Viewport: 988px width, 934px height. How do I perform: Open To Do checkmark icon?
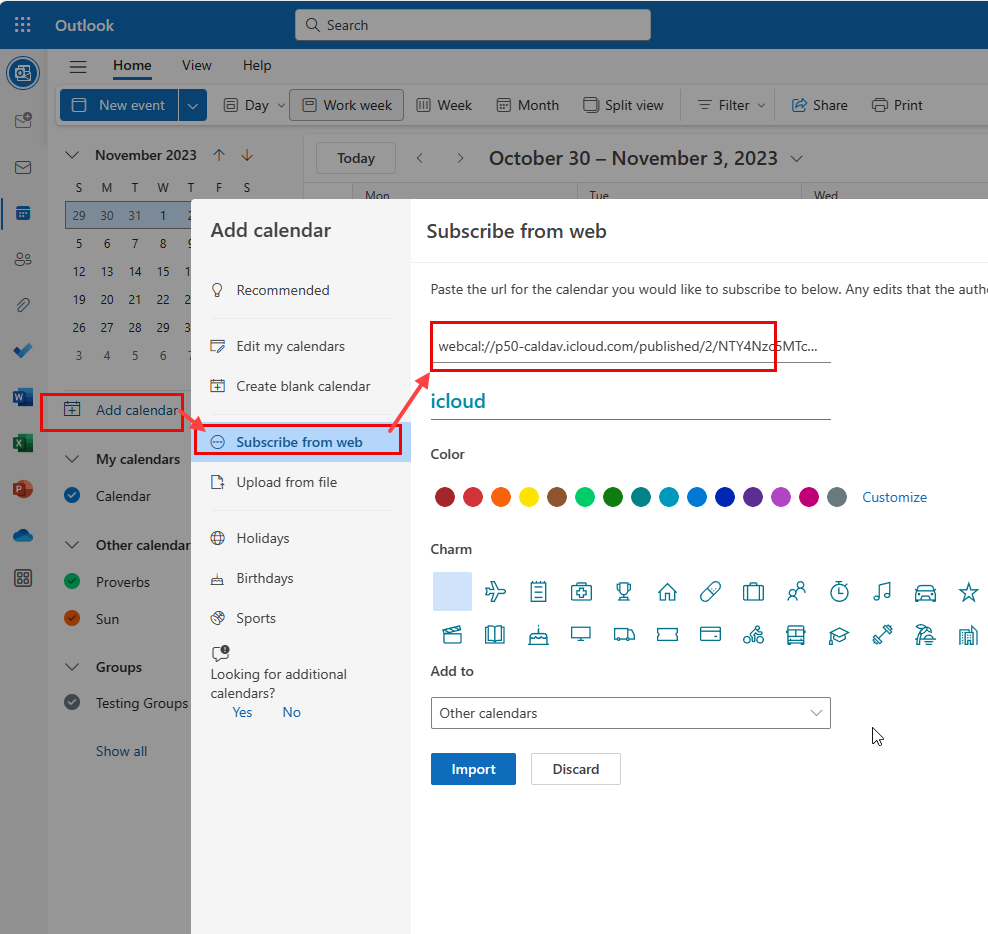pos(23,351)
